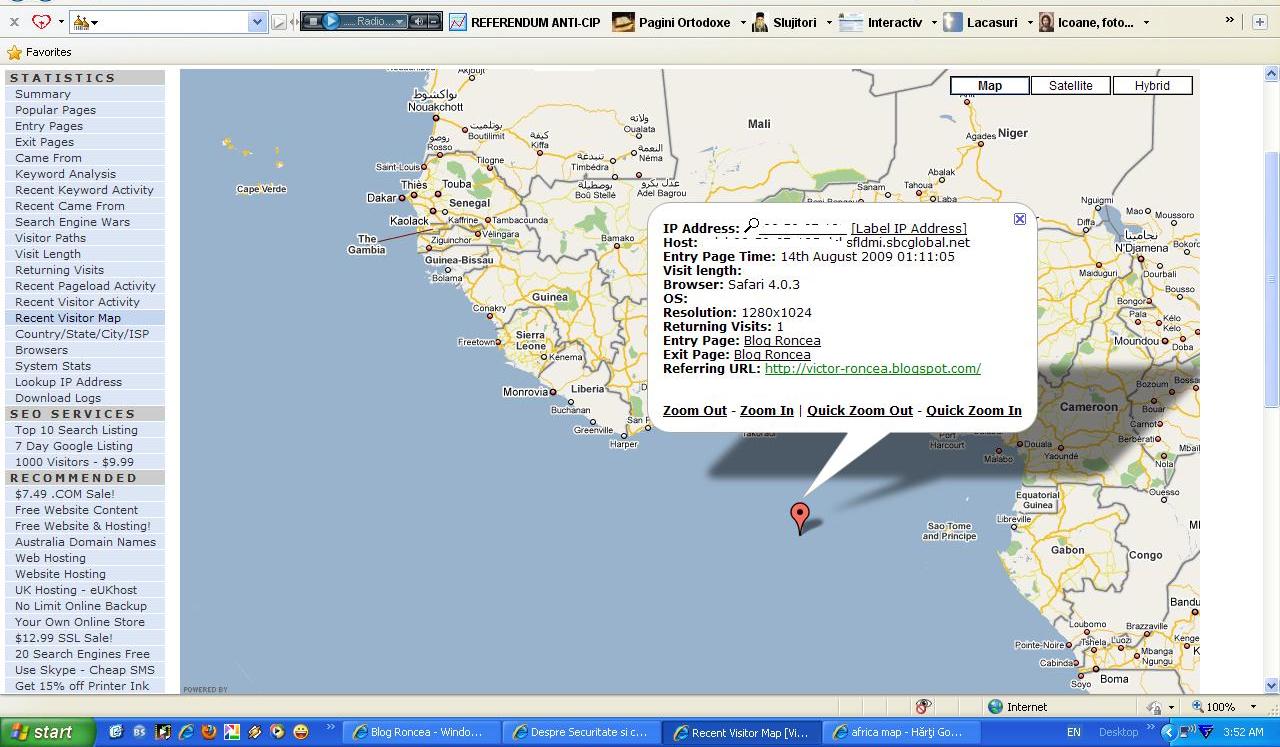Open Download Logs page
The width and height of the screenshot is (1280, 747).
58,398
